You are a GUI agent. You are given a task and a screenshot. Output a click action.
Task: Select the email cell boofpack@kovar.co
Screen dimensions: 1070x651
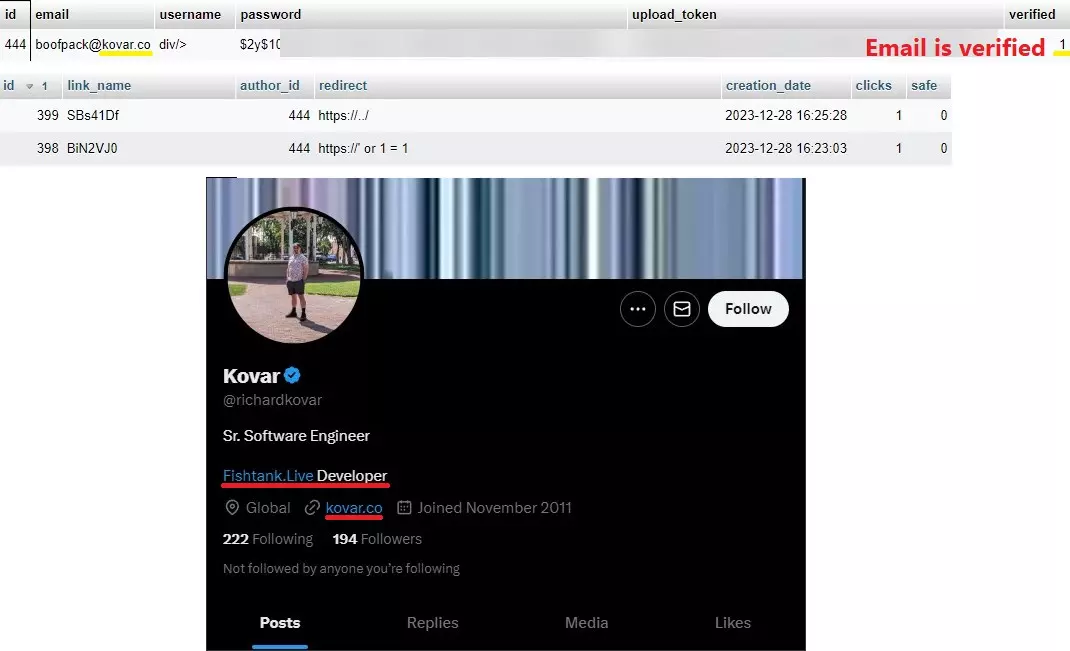click(93, 44)
